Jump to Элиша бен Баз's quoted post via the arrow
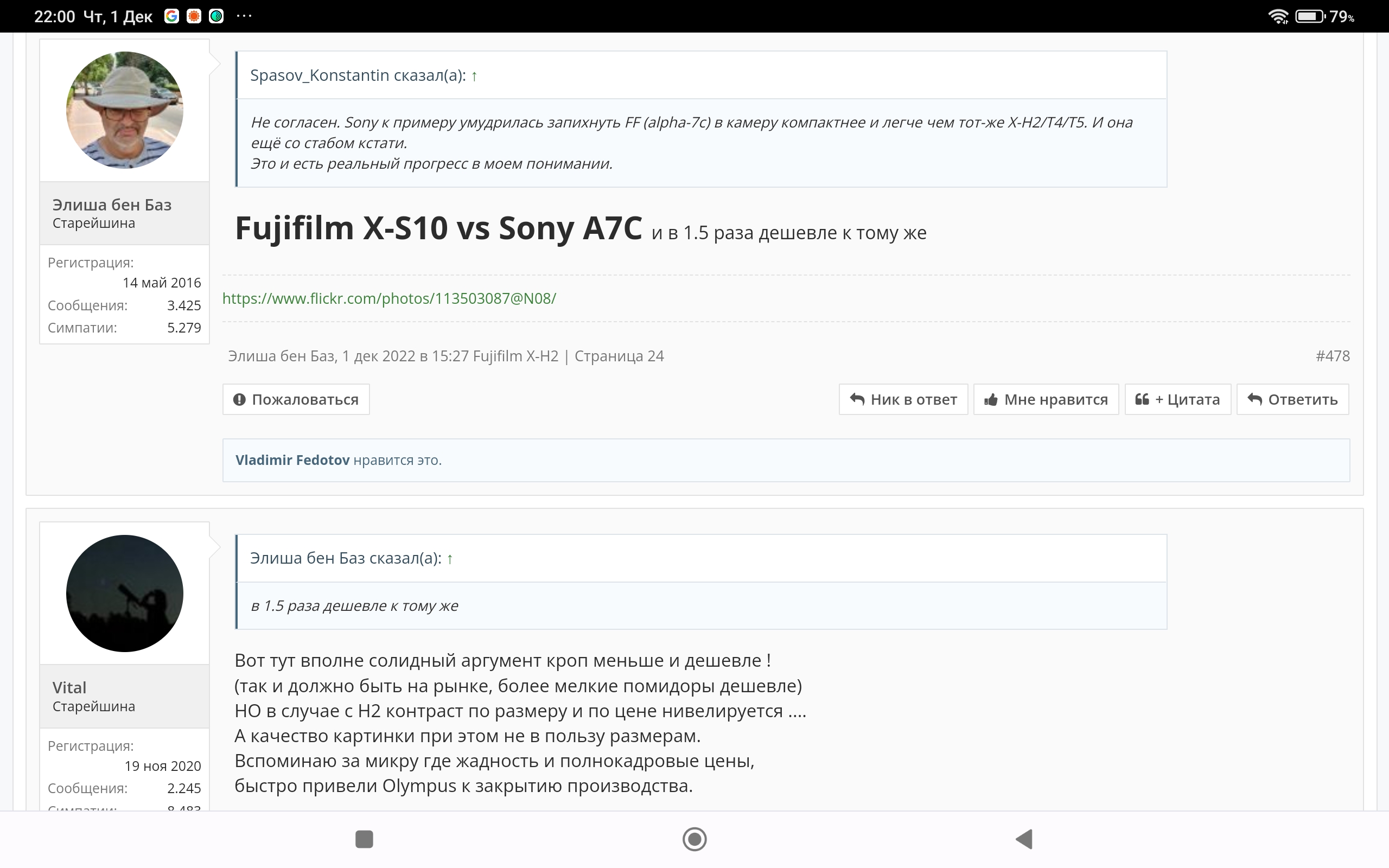1389x868 pixels. click(x=450, y=559)
